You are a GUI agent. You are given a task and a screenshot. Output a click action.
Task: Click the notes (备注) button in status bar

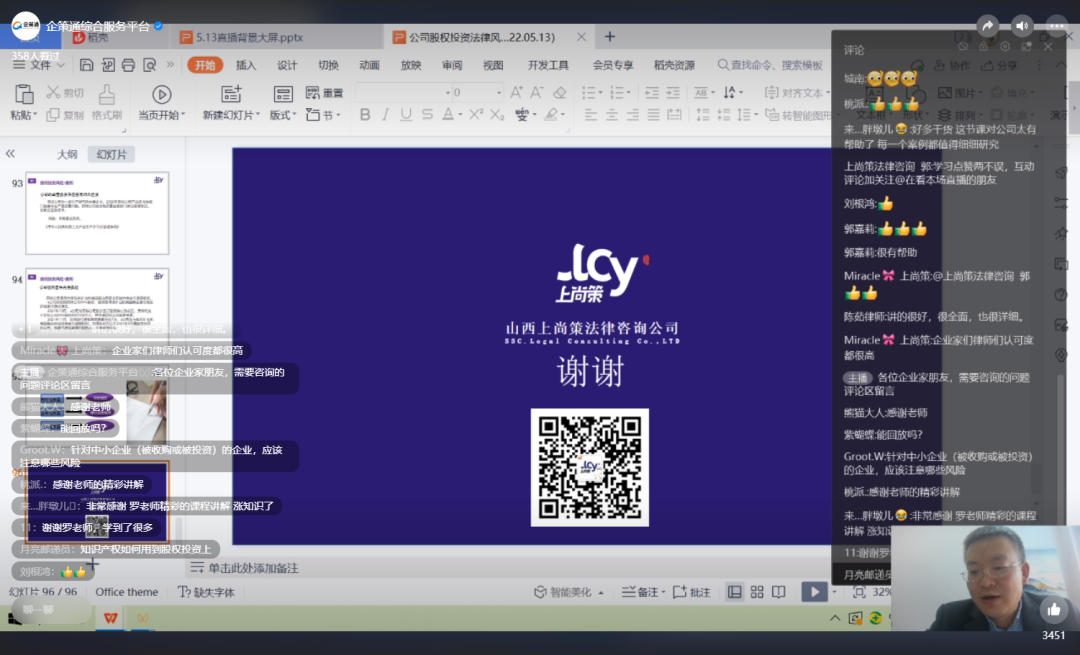click(641, 592)
